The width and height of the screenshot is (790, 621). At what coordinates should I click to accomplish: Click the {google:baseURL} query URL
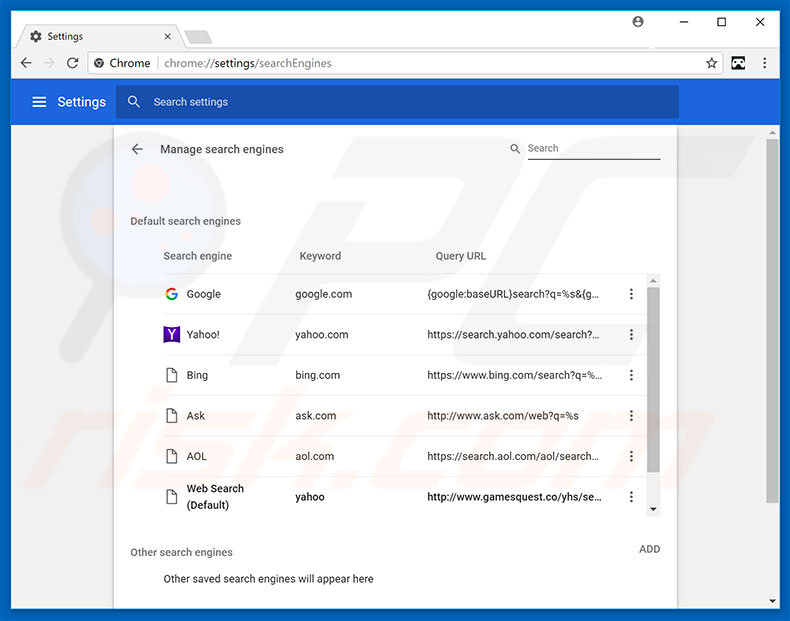coord(513,294)
